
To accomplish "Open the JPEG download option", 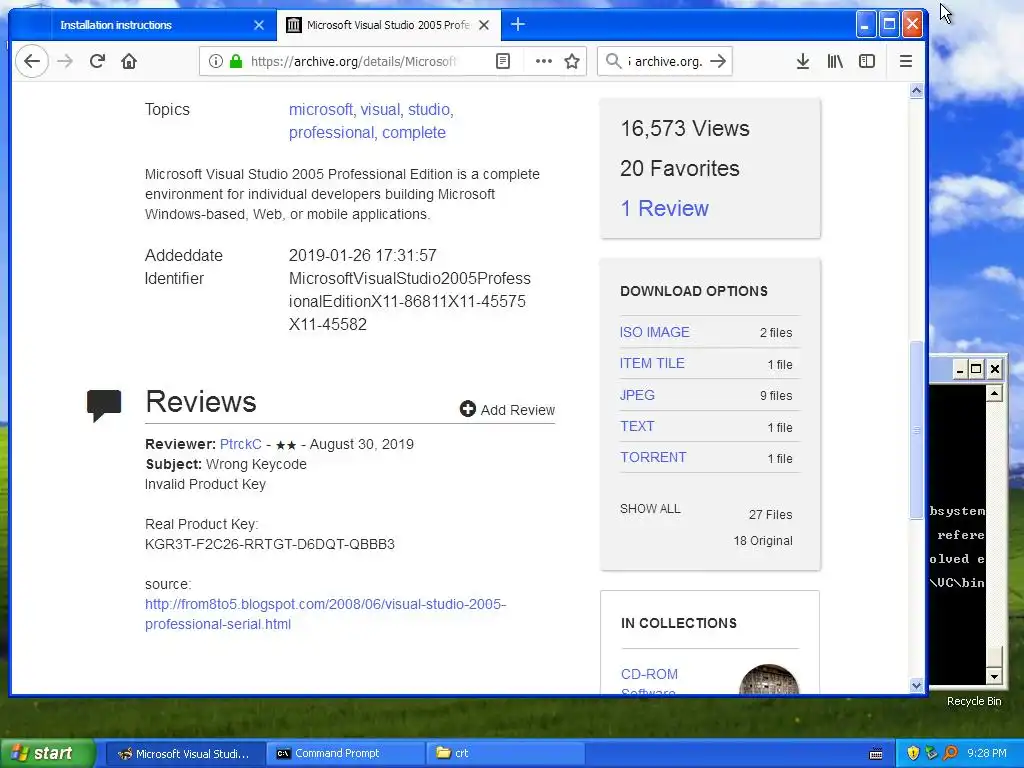I will tap(637, 395).
